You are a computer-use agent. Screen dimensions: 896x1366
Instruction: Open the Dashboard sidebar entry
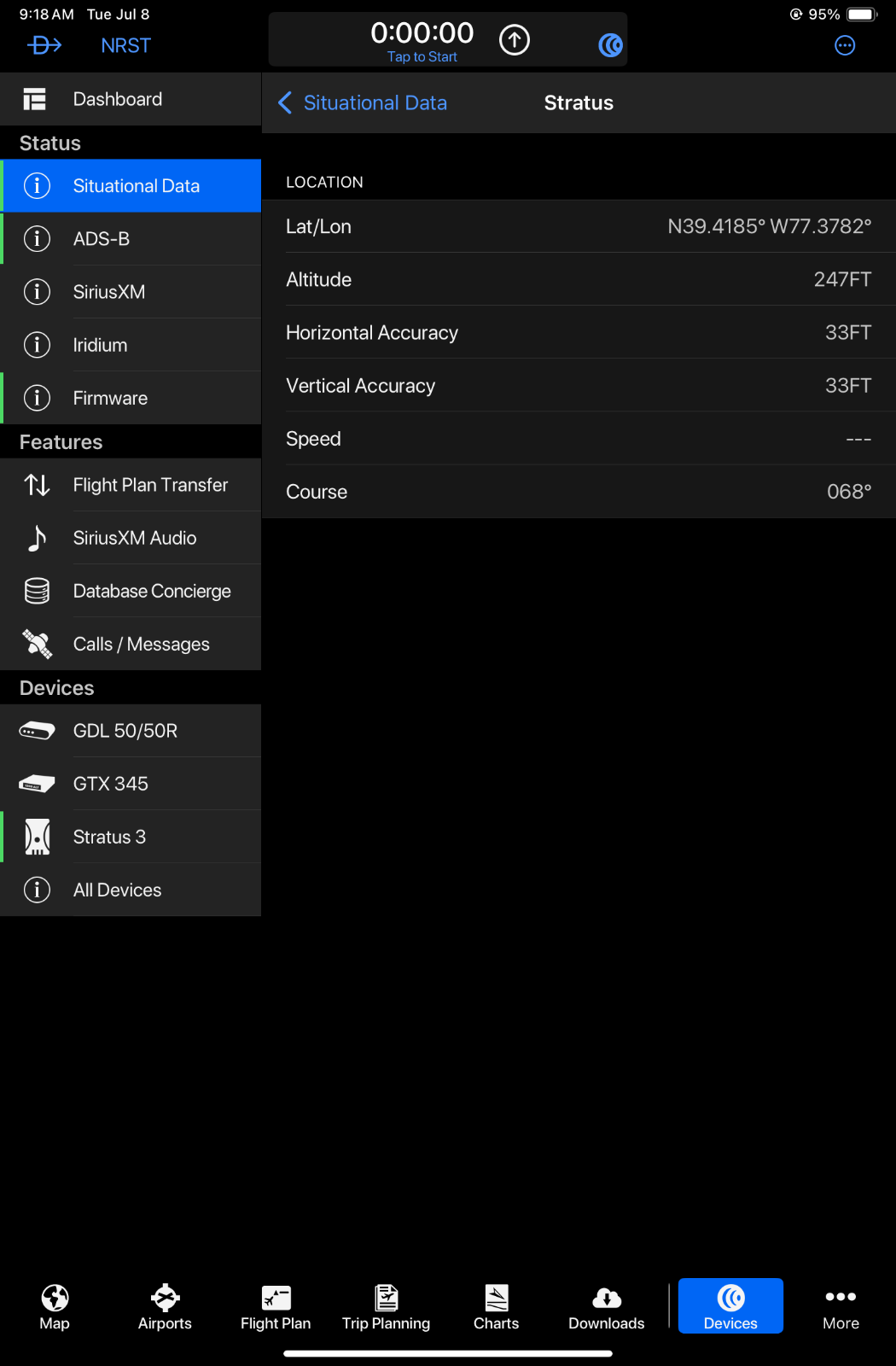[131, 99]
